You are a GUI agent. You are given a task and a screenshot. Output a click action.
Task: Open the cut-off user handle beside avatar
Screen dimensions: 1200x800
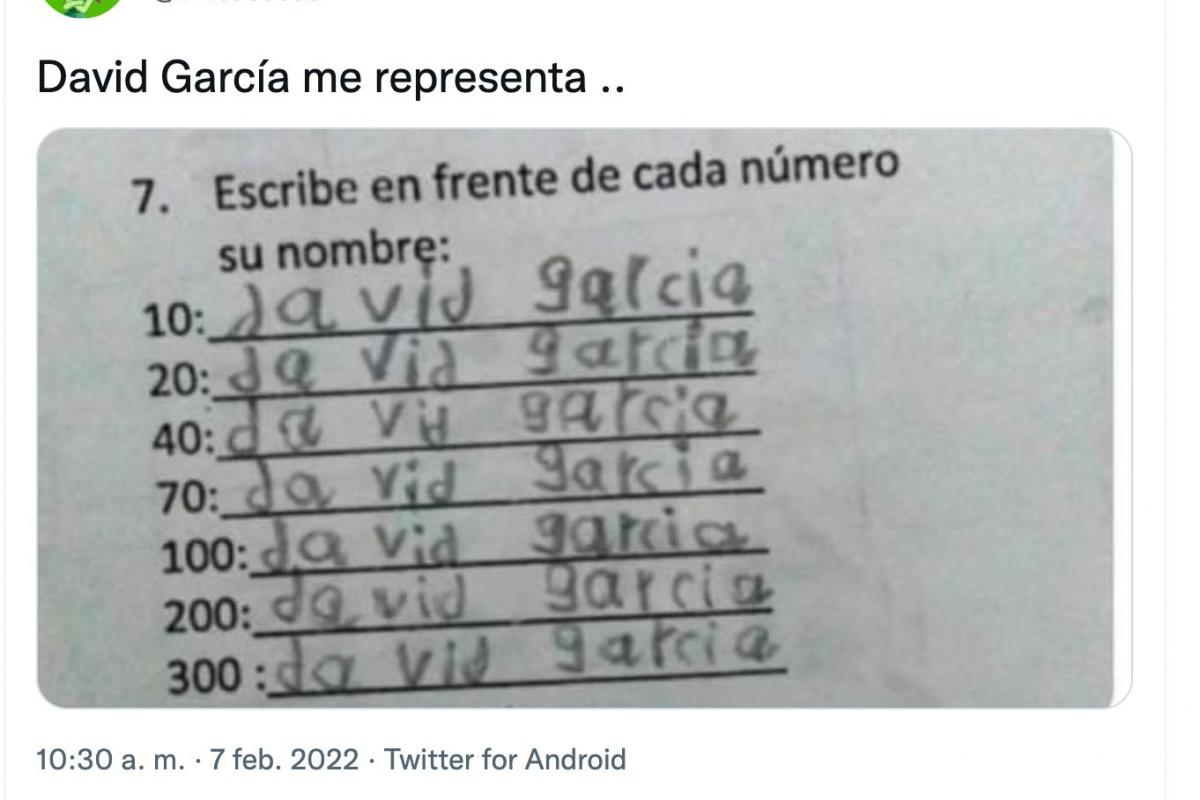[x=238, y=3]
